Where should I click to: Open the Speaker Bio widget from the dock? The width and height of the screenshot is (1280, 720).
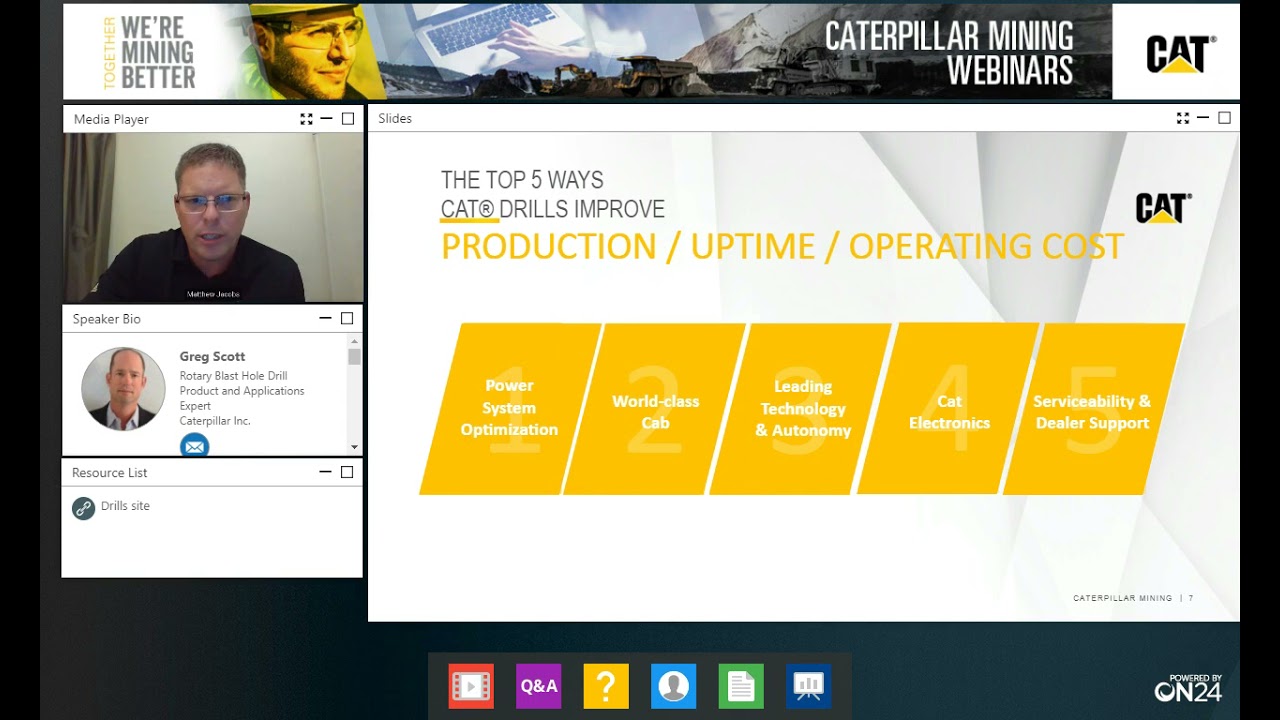coord(674,686)
